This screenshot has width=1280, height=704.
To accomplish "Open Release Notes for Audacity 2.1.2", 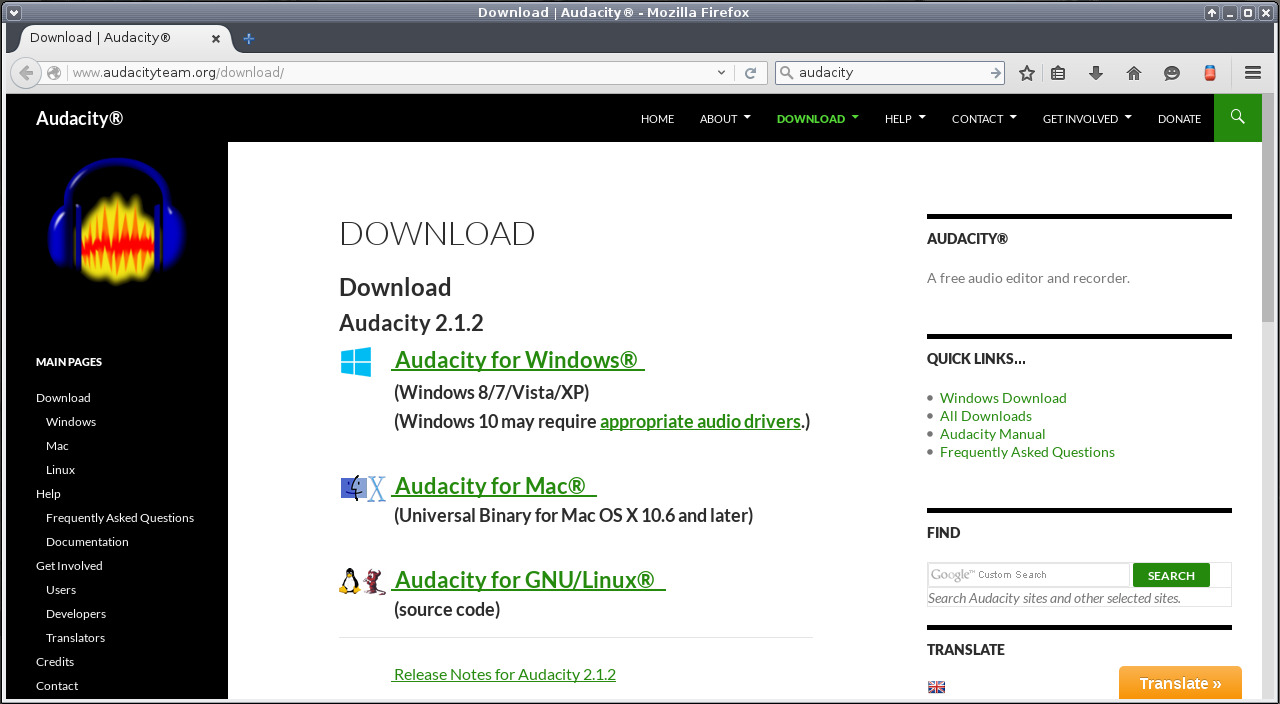I will coord(504,674).
